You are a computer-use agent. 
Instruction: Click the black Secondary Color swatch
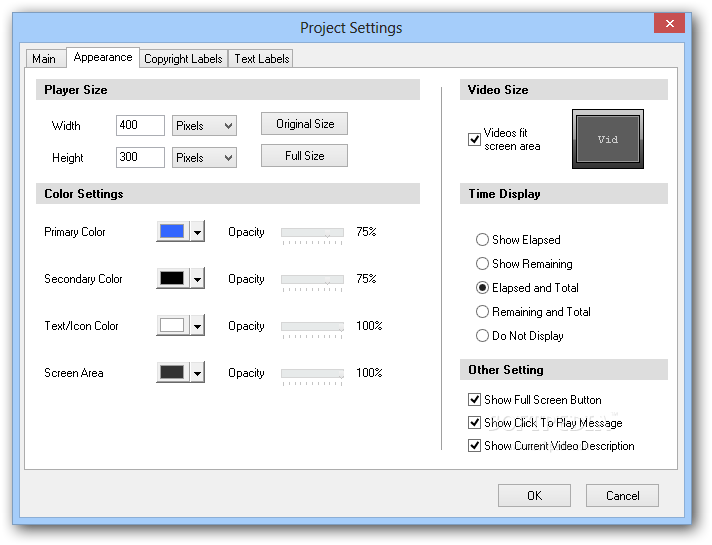[x=172, y=279]
